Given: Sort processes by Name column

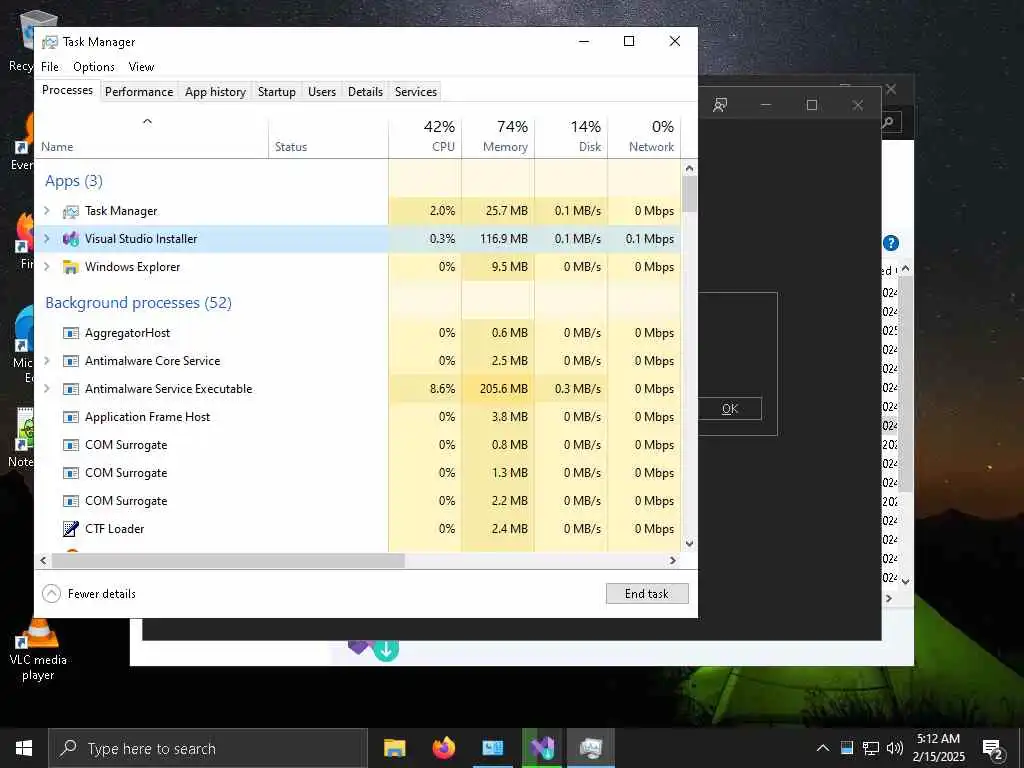Looking at the screenshot, I should click(152, 136).
